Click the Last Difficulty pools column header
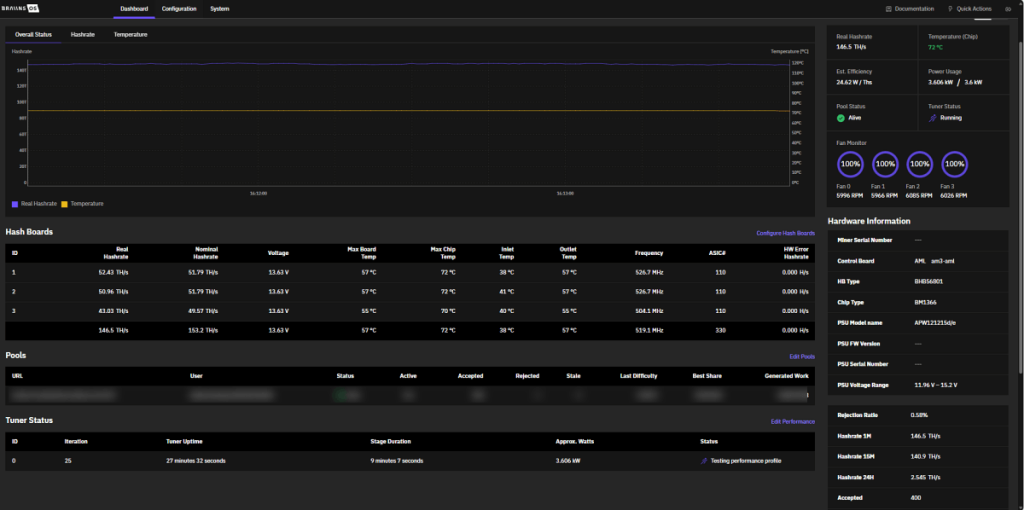 point(639,376)
